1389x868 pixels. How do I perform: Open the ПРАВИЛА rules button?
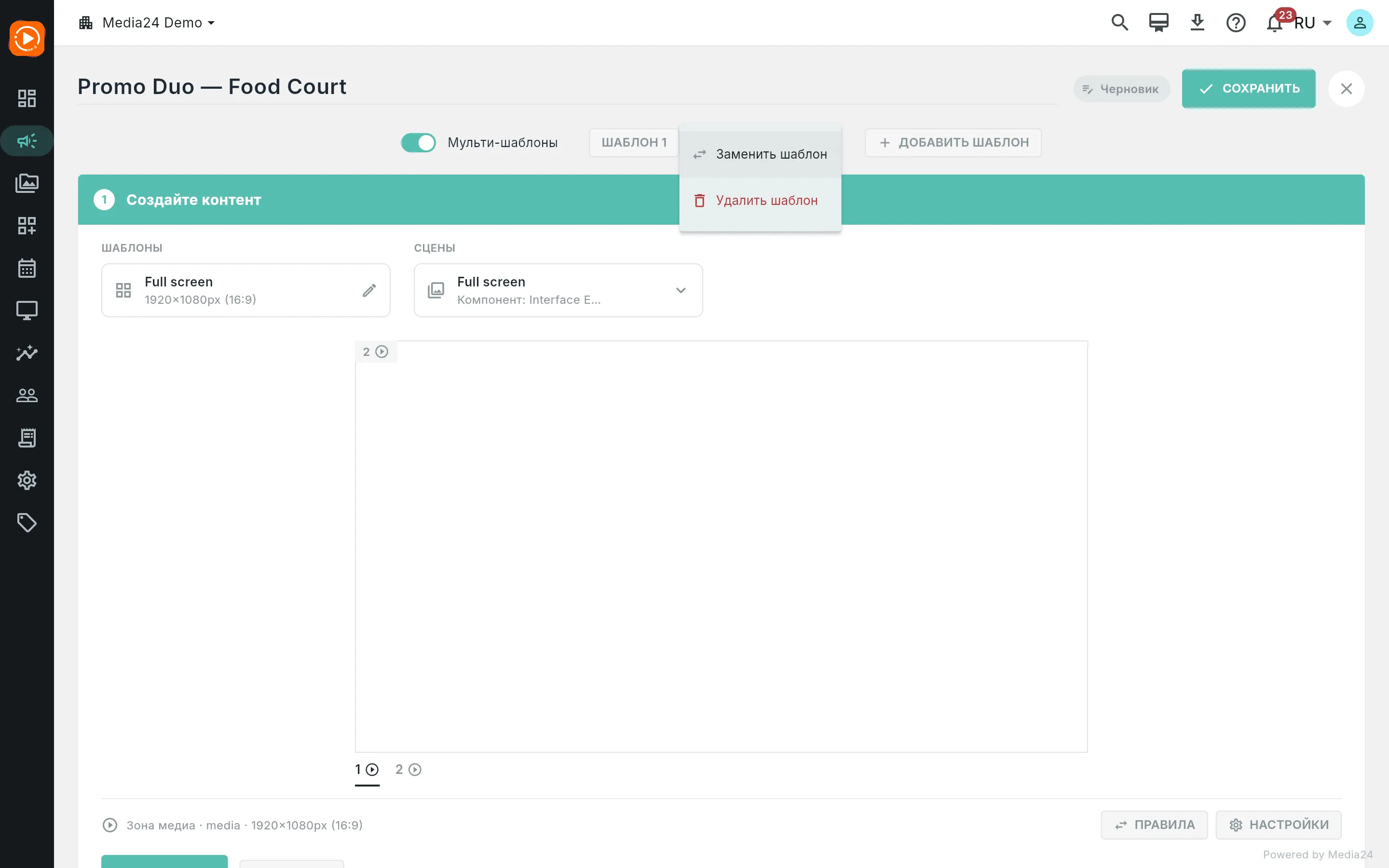pyautogui.click(x=1154, y=825)
